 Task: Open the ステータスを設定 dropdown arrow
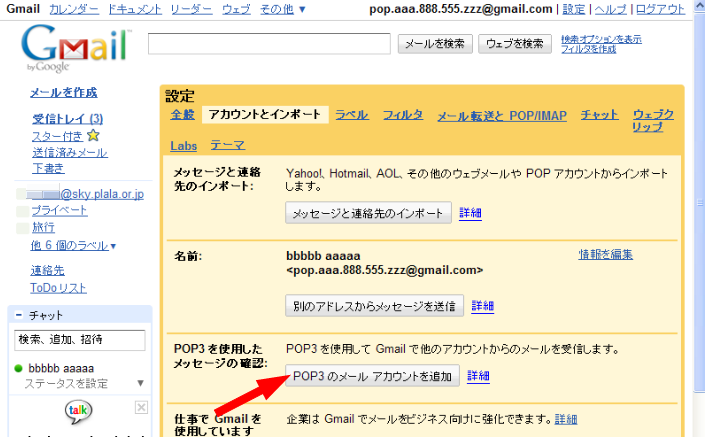[140, 383]
